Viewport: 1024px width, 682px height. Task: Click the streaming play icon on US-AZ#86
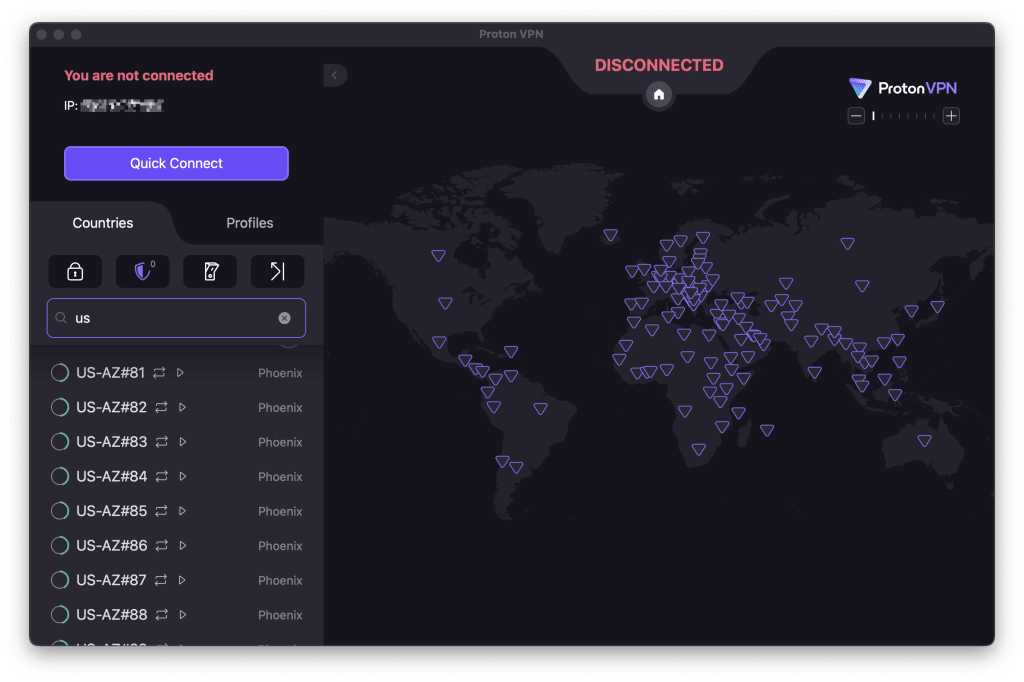pos(183,545)
